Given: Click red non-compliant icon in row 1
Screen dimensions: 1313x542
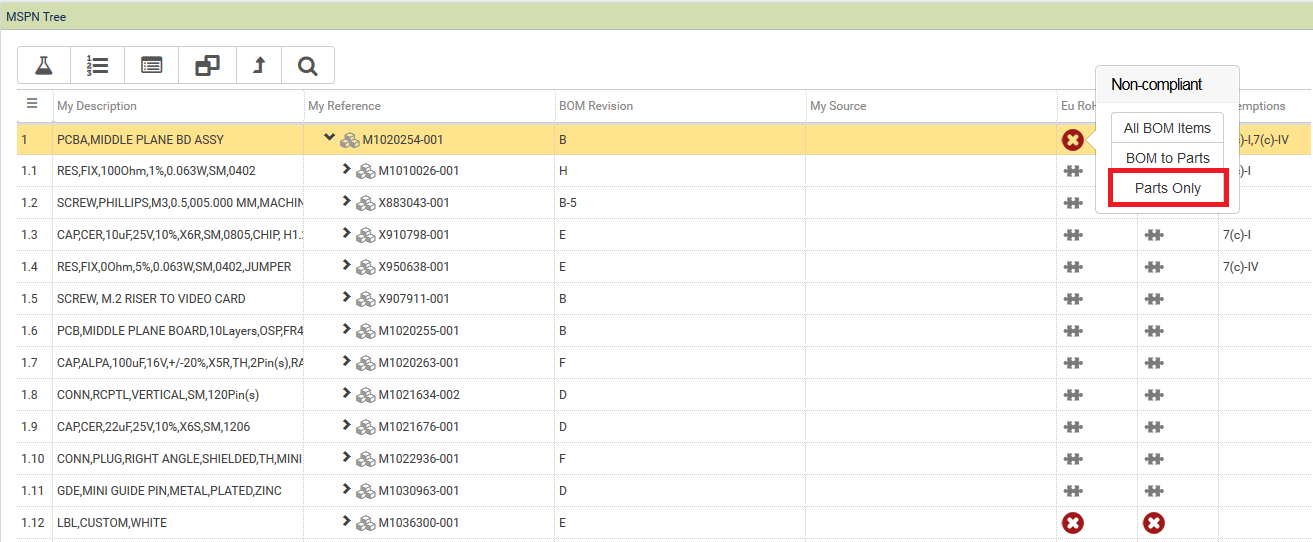Looking at the screenshot, I should click(x=1073, y=140).
